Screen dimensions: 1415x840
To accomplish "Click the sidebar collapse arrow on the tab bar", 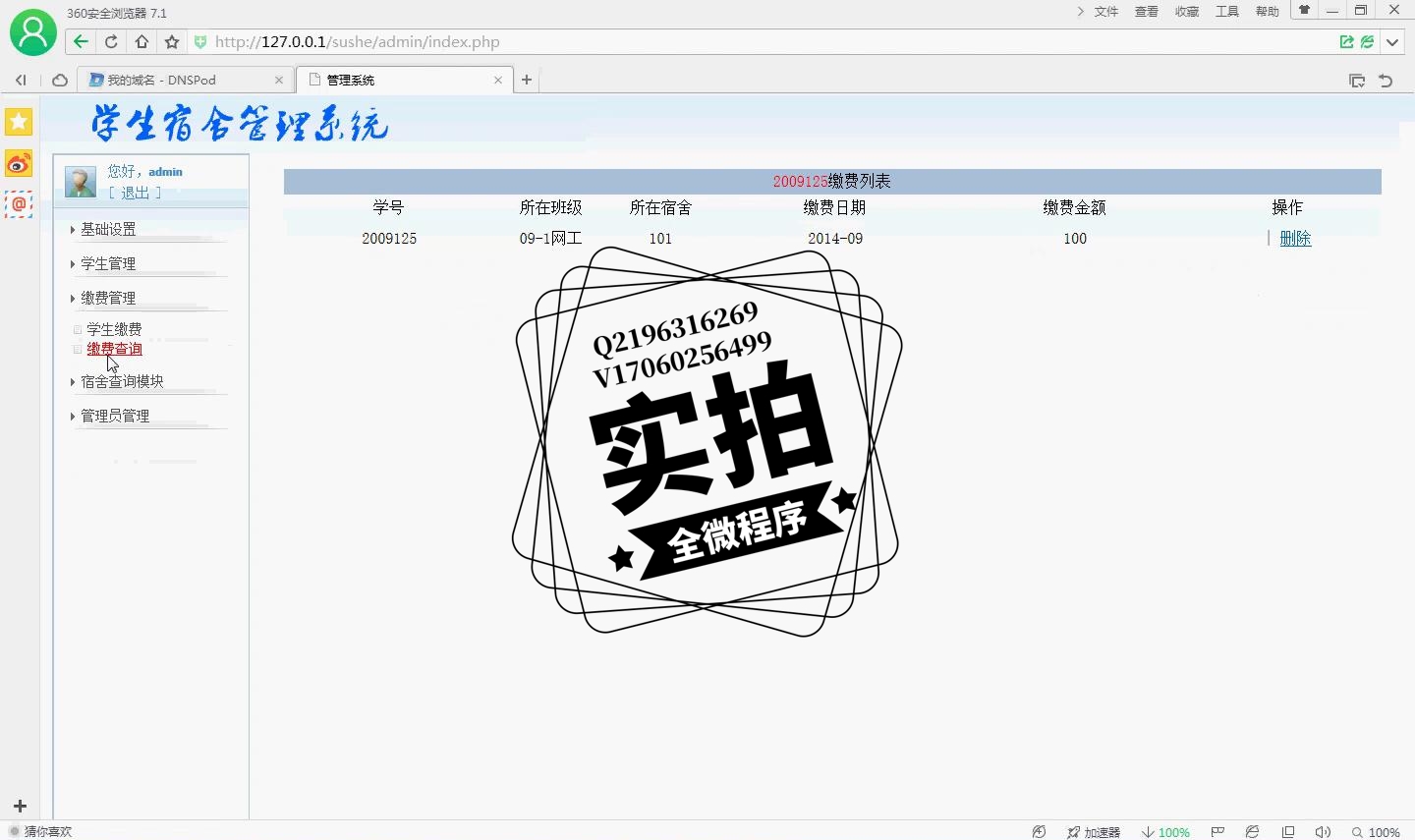I will click(x=21, y=80).
